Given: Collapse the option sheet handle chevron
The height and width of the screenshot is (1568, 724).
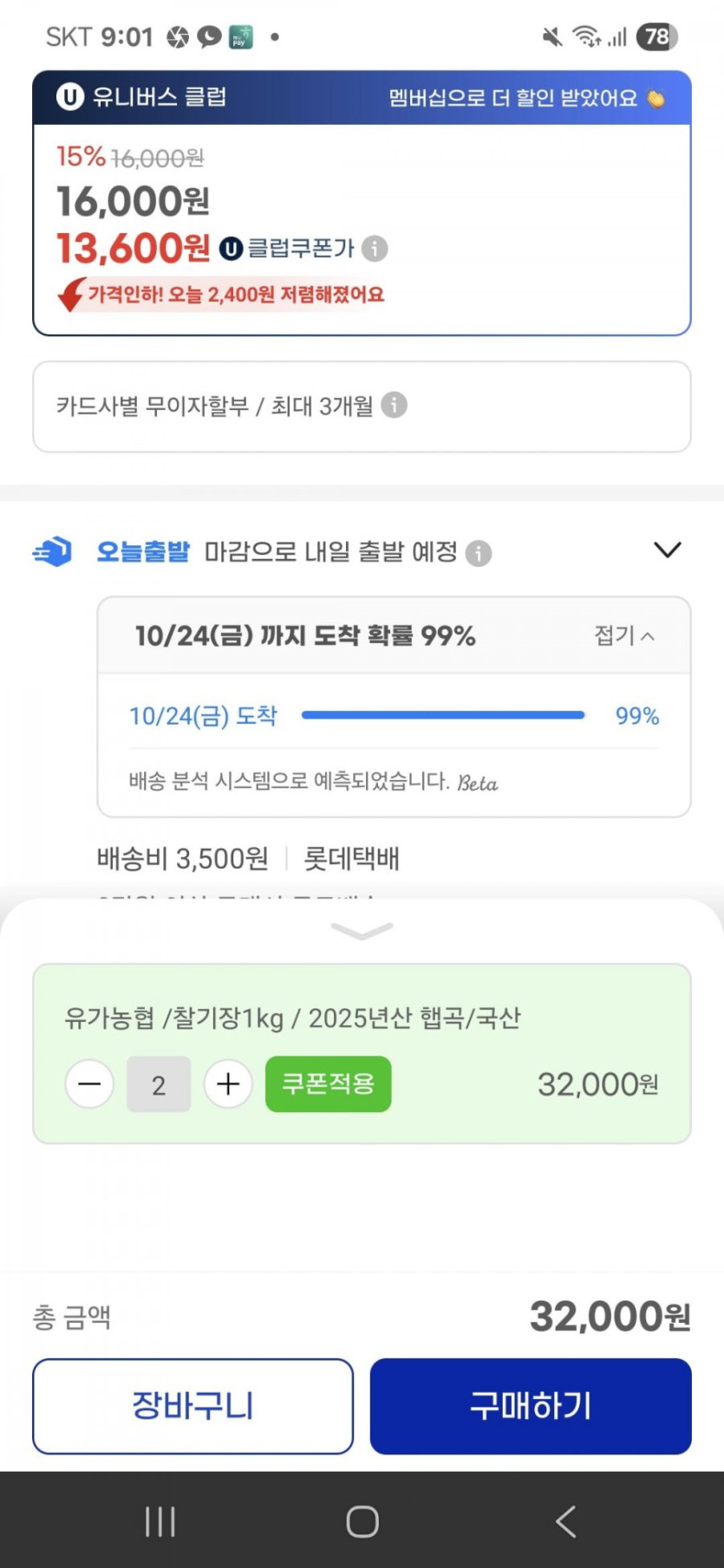Looking at the screenshot, I should [x=362, y=931].
